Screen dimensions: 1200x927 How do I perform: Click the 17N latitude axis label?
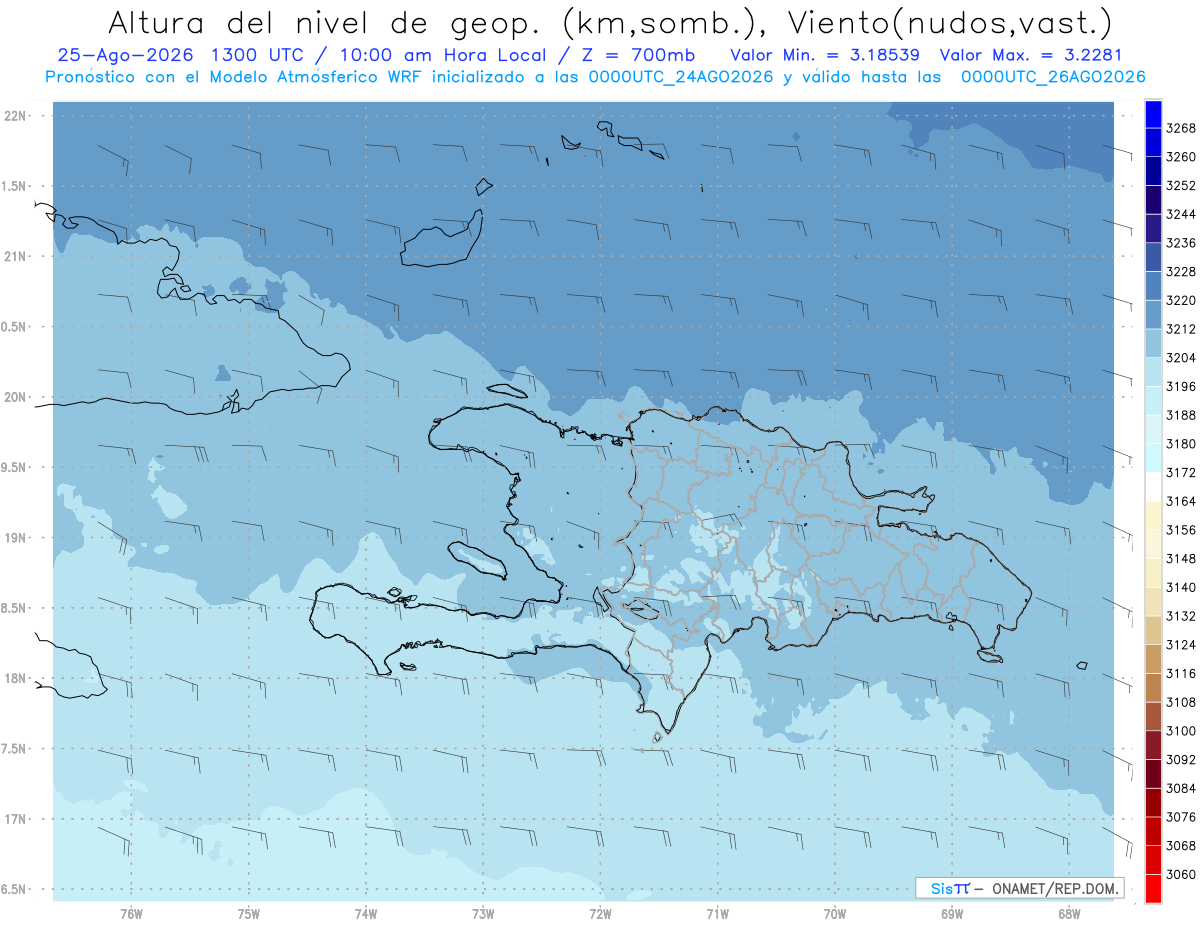tap(16, 819)
